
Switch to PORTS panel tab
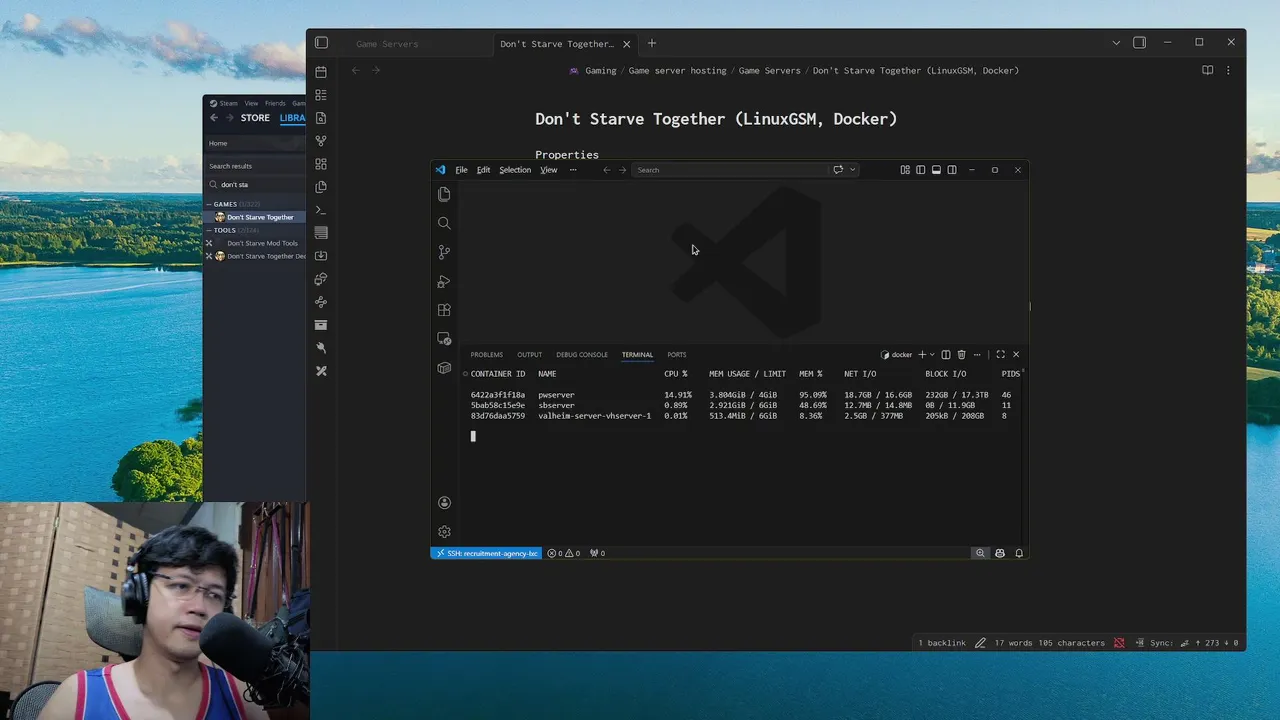[x=677, y=355]
